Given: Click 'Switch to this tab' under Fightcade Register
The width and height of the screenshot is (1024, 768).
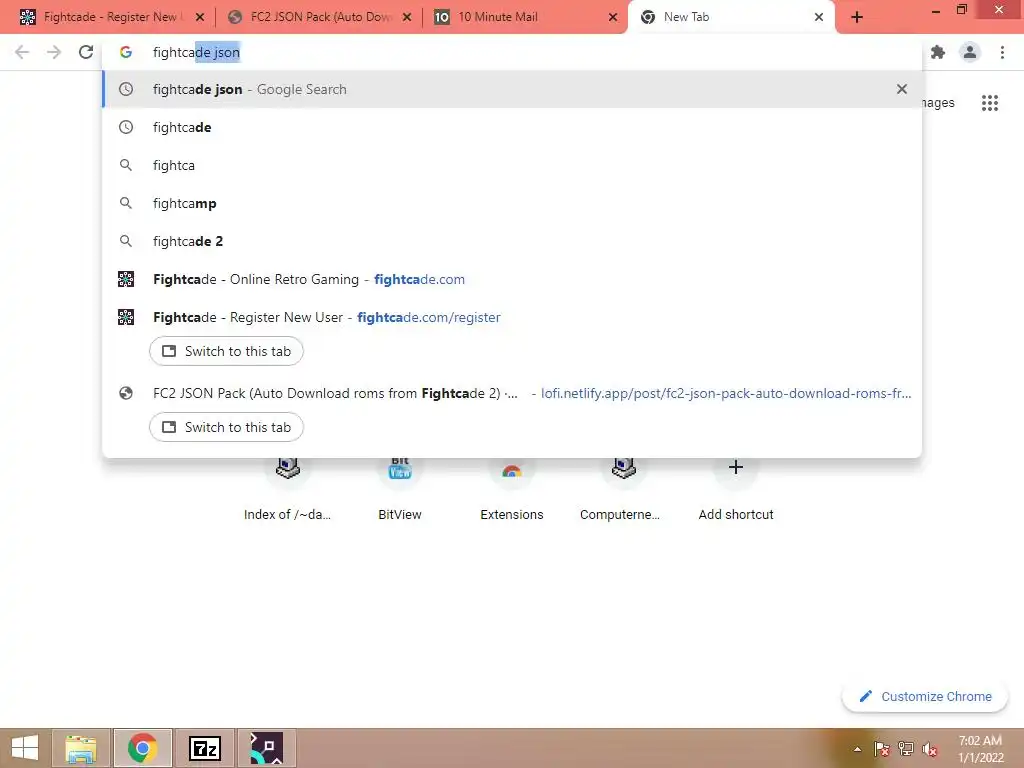Looking at the screenshot, I should [226, 351].
